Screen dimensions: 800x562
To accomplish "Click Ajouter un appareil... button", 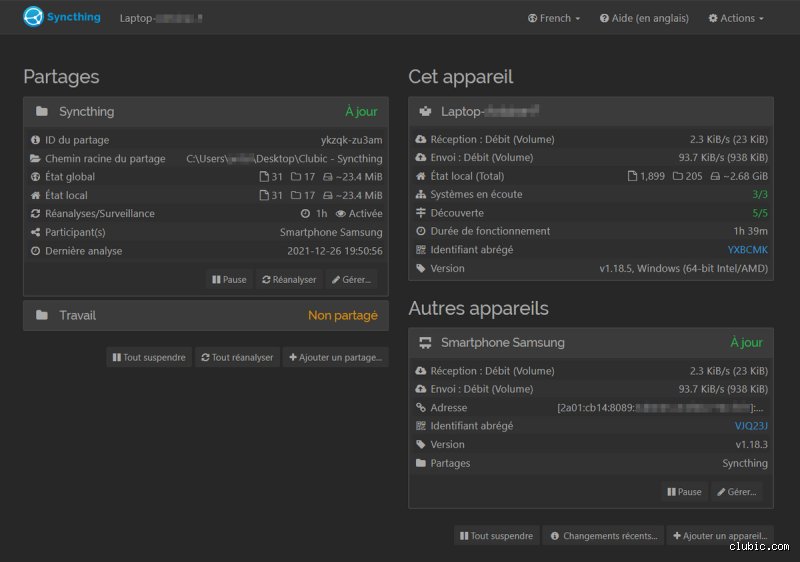I will pyautogui.click(x=720, y=536).
